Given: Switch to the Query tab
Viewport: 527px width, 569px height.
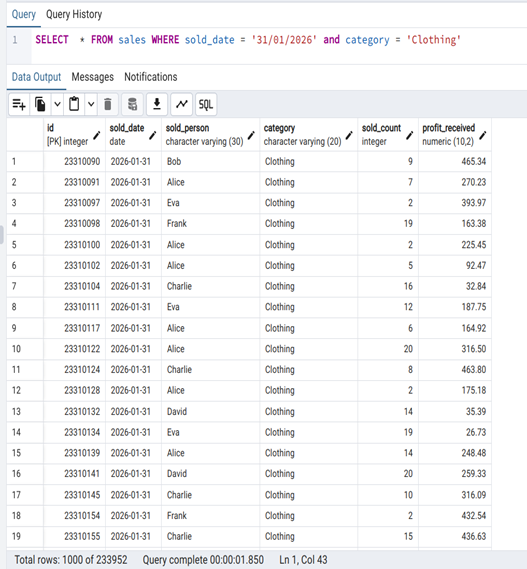Looking at the screenshot, I should [24, 15].
